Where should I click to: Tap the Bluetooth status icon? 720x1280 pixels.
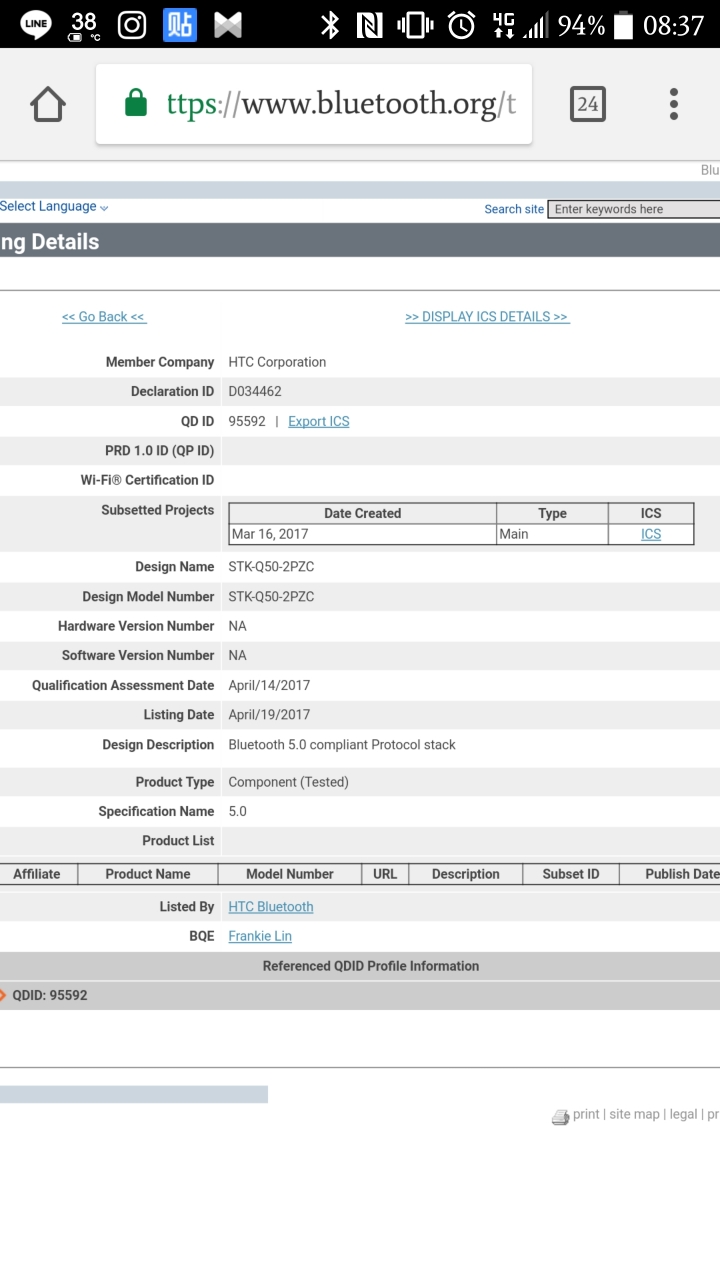[329, 25]
